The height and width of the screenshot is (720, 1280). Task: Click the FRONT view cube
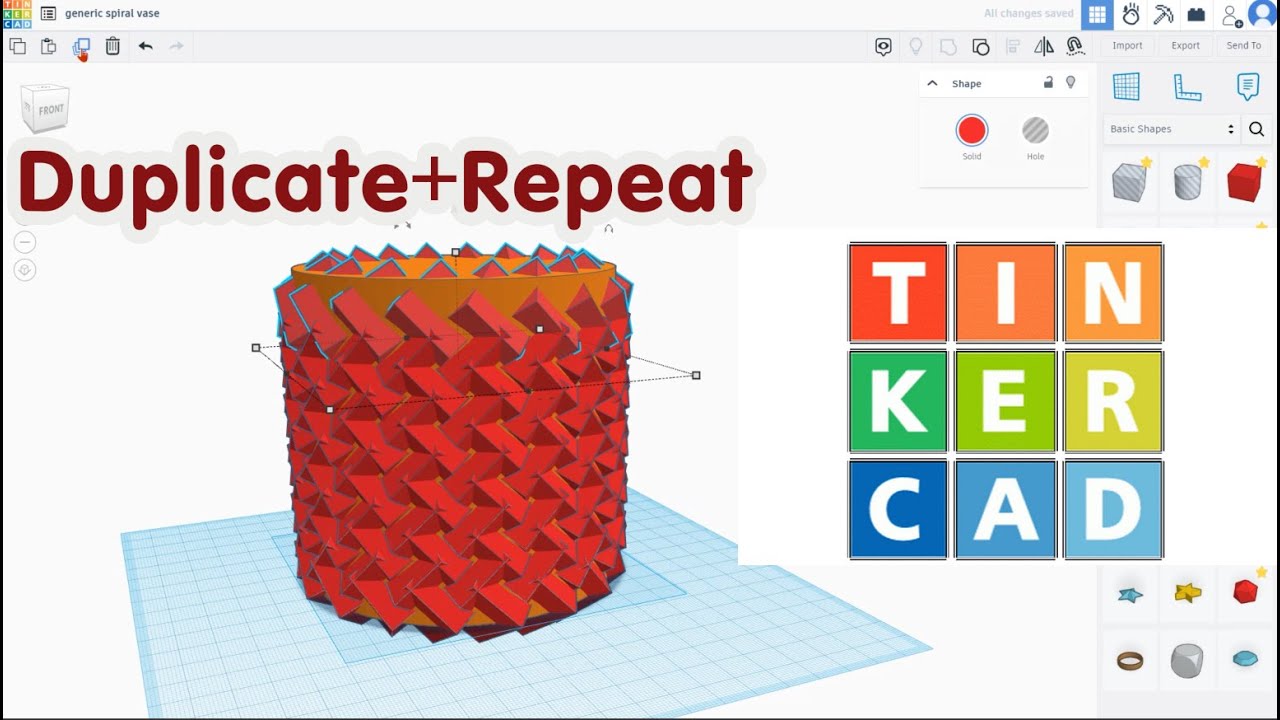pyautogui.click(x=46, y=108)
